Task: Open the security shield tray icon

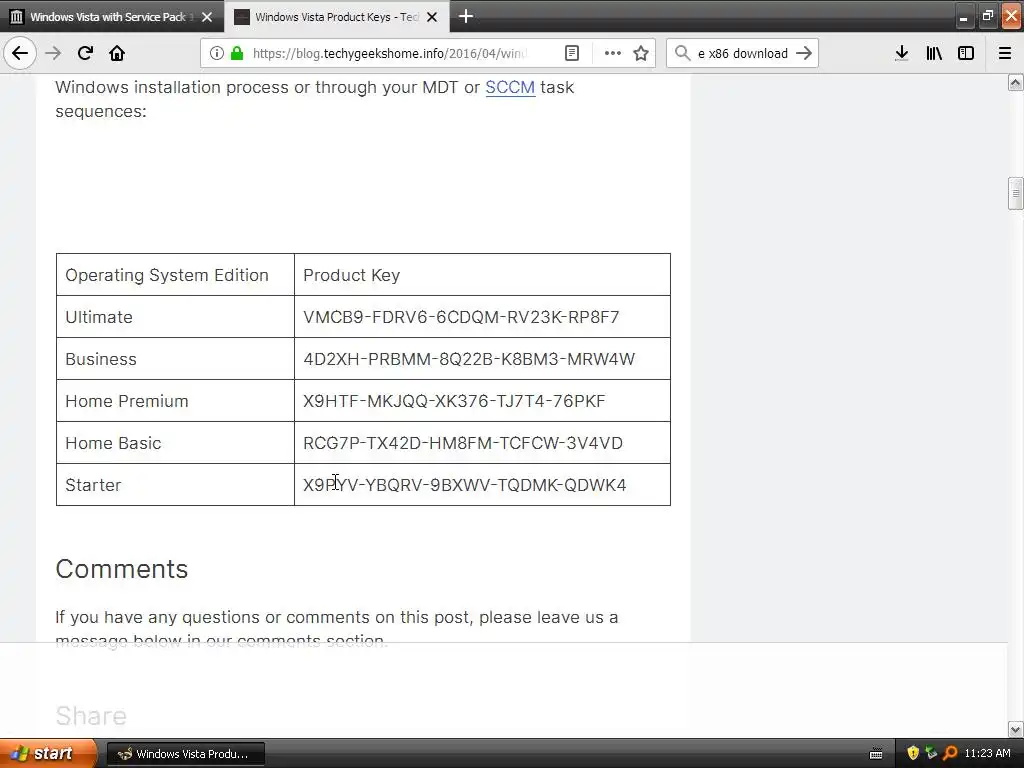Action: (x=912, y=753)
